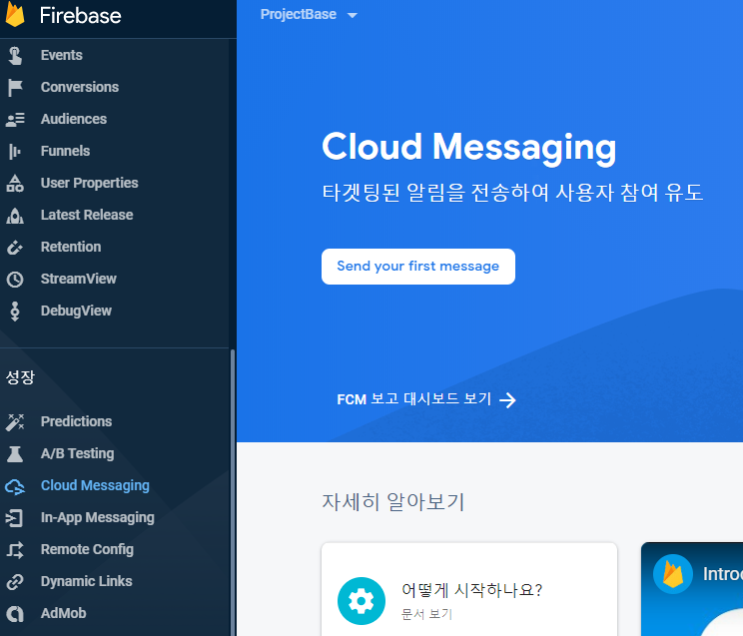Click the Cloud Messaging cloud icon
Image resolution: width=743 pixels, height=636 pixels.
click(15, 486)
